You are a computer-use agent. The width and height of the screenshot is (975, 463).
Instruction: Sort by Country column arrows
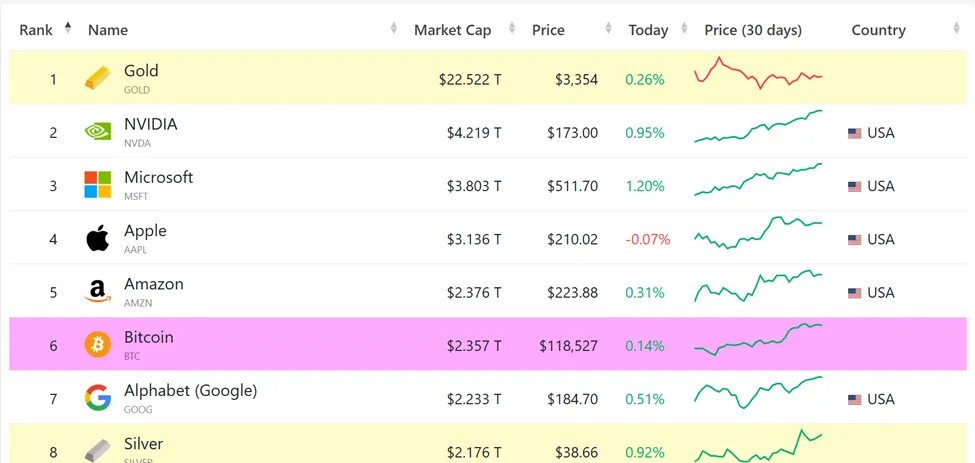coord(956,29)
